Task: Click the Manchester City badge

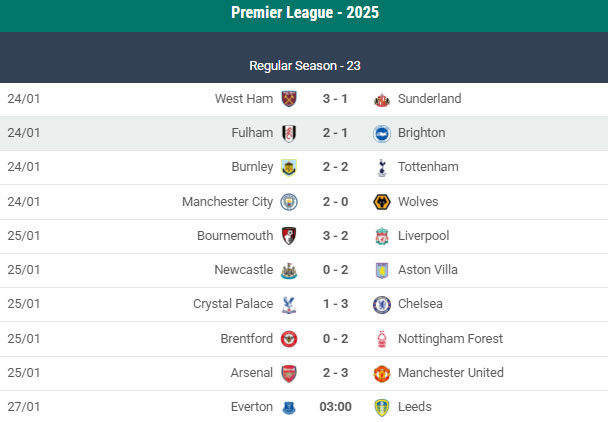Action: coord(289,202)
